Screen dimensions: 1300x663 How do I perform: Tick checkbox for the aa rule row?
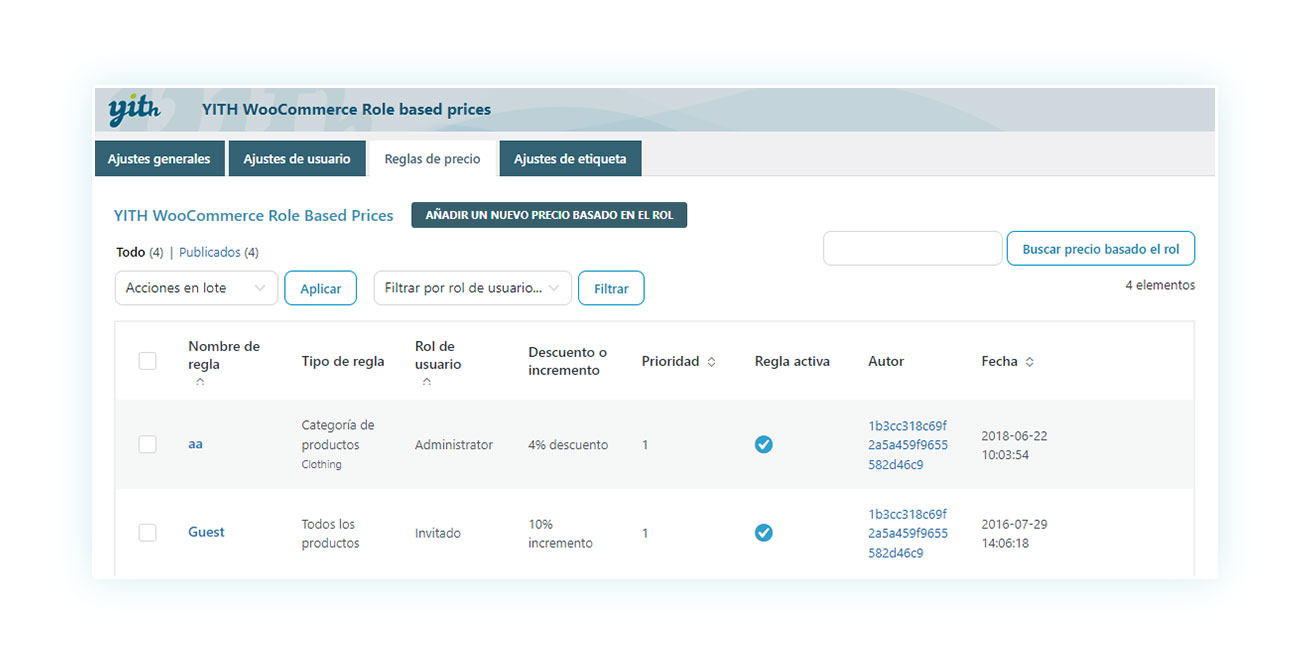[147, 444]
